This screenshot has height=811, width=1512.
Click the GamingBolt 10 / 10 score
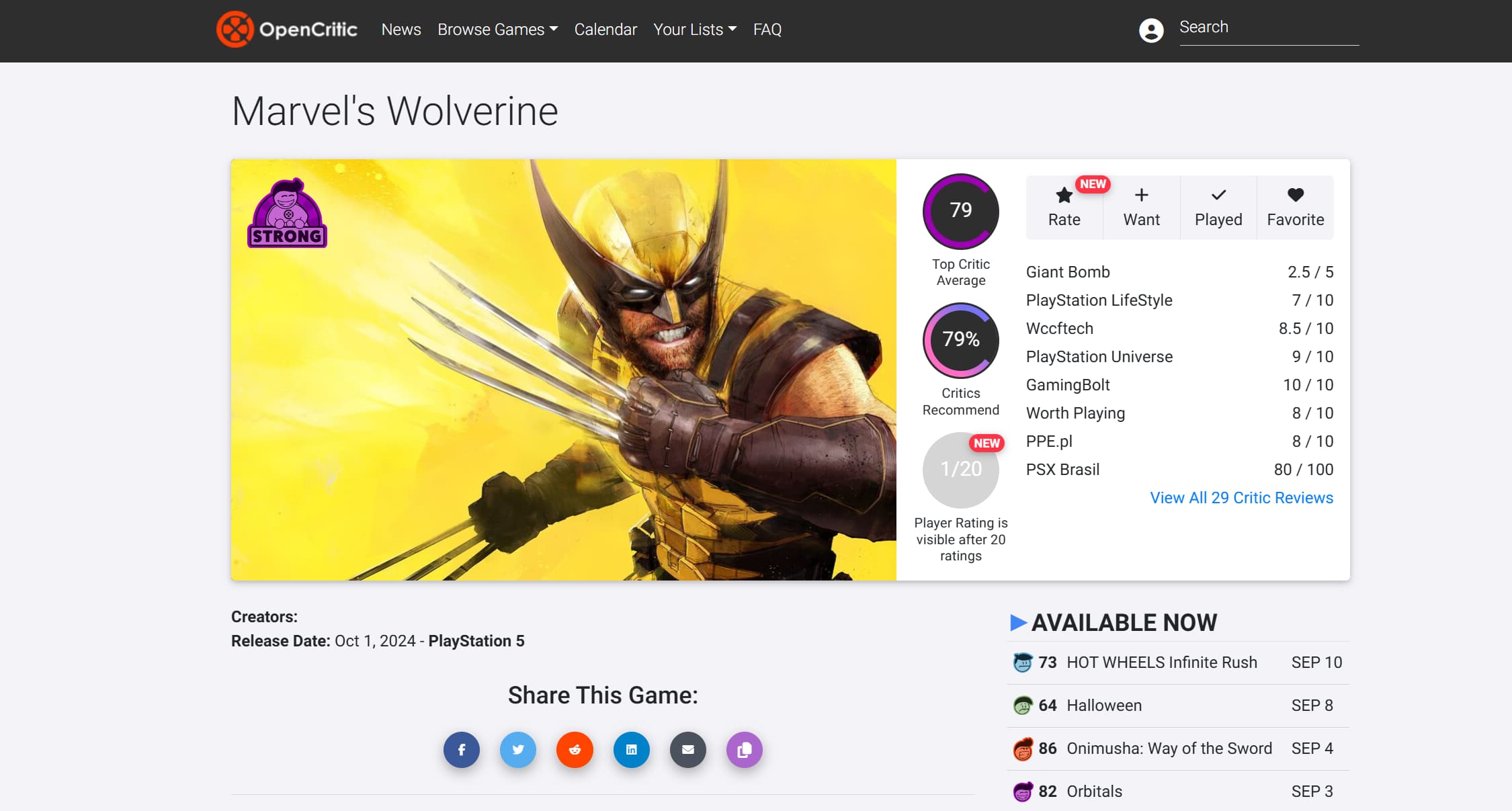[1308, 385]
